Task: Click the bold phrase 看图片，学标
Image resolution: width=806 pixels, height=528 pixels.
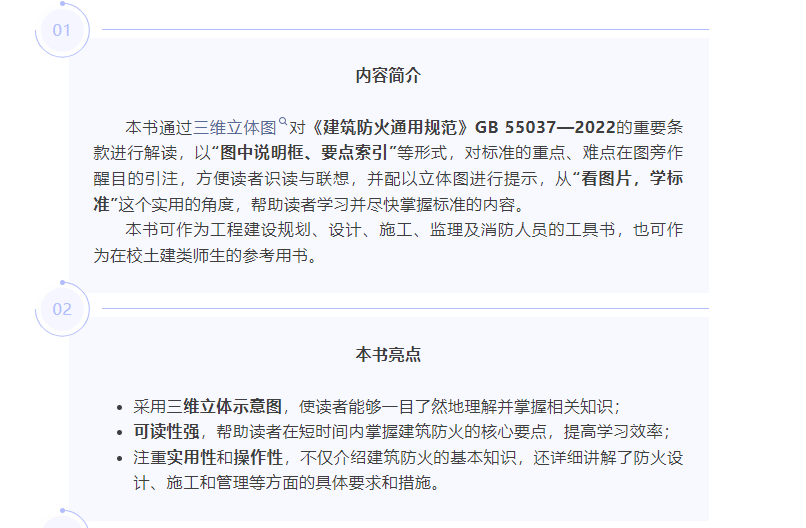Action: [x=632, y=178]
